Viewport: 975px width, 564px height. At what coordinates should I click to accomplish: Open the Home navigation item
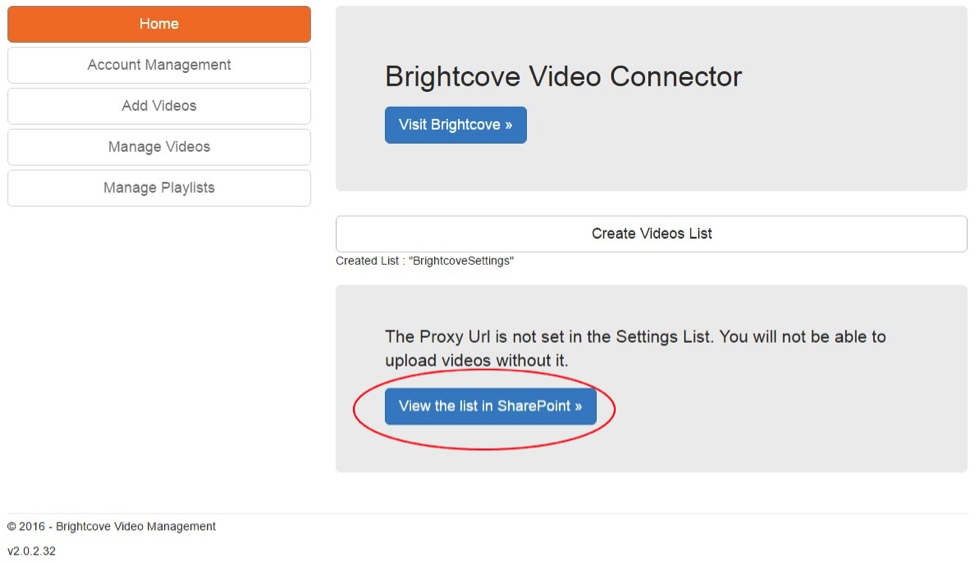(159, 24)
